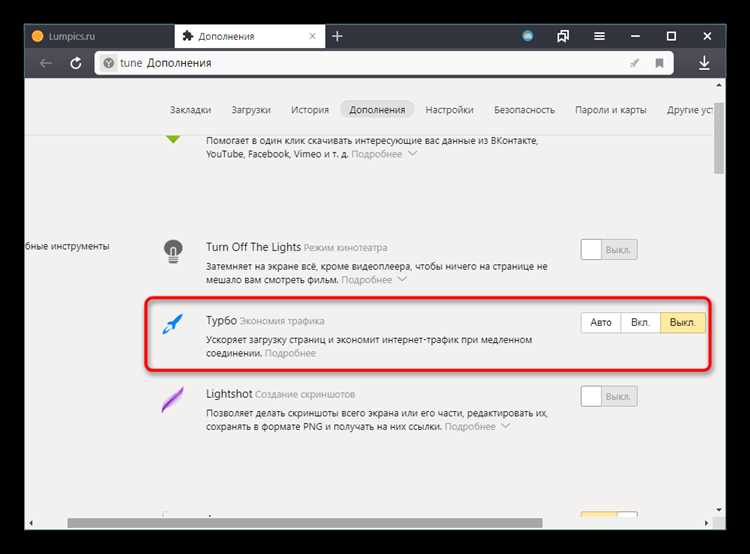Open a new tab with plus icon
The width and height of the screenshot is (750, 554).
click(337, 36)
